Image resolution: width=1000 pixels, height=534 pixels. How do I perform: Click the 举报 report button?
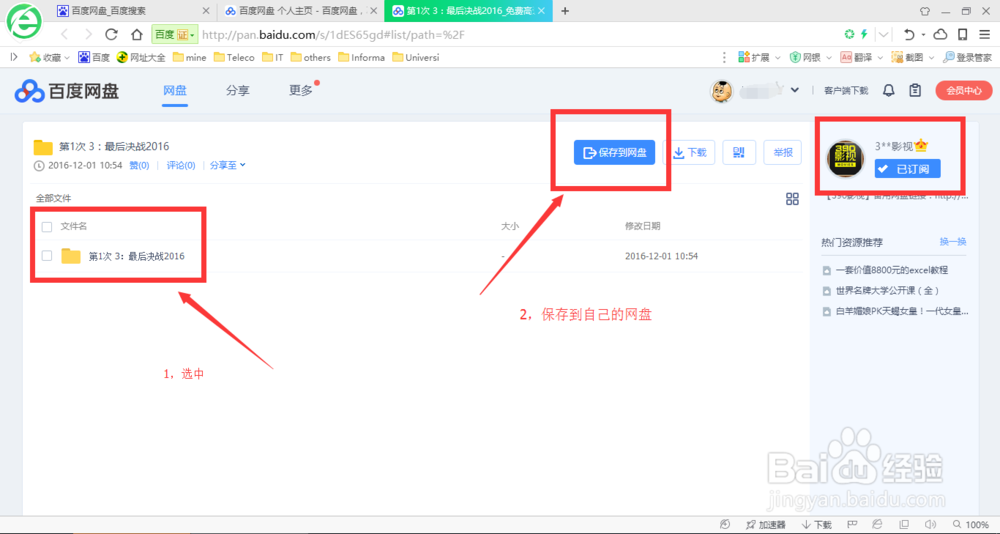pyautogui.click(x=783, y=152)
